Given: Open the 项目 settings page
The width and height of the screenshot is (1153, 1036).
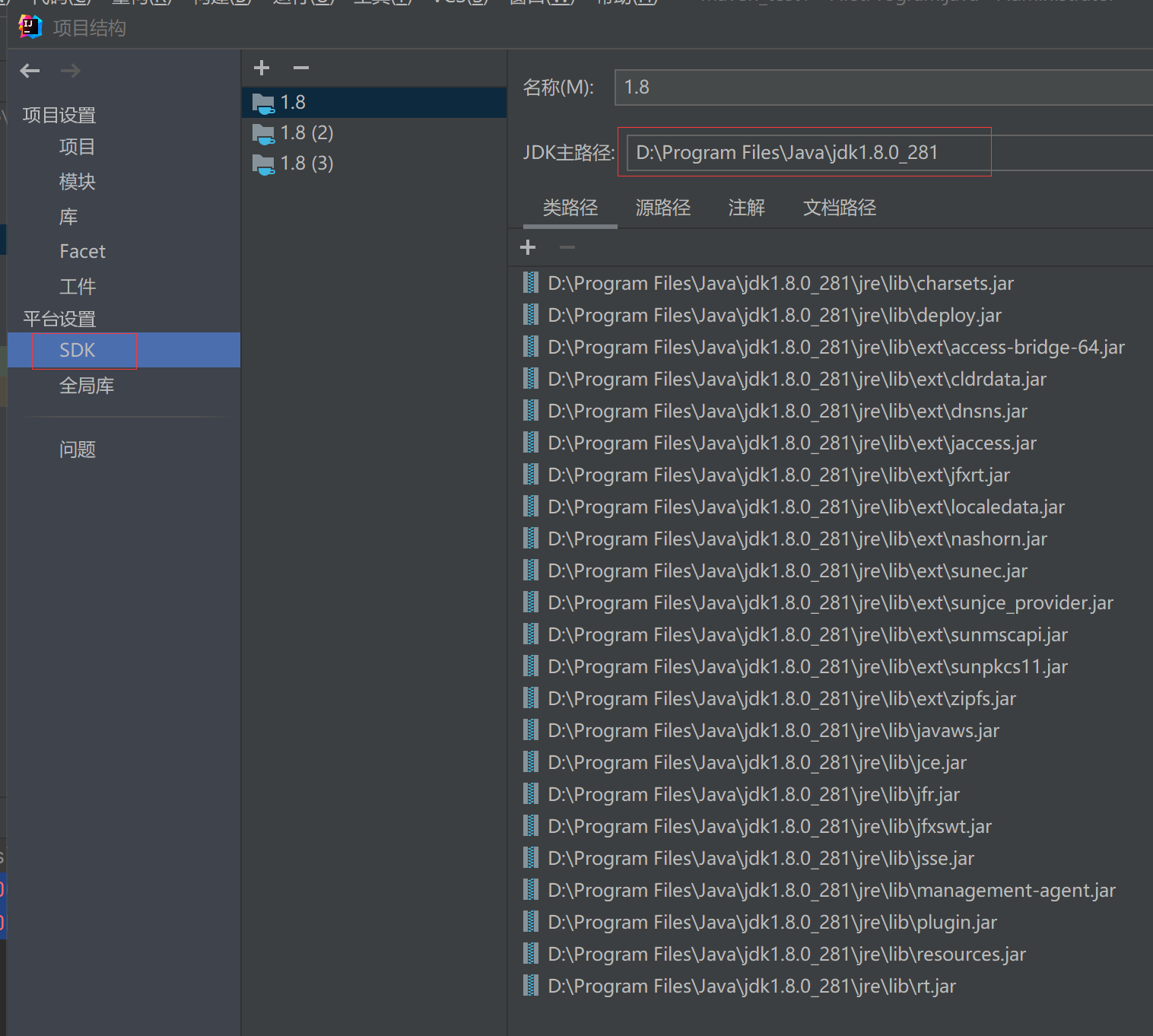Looking at the screenshot, I should click(x=77, y=147).
